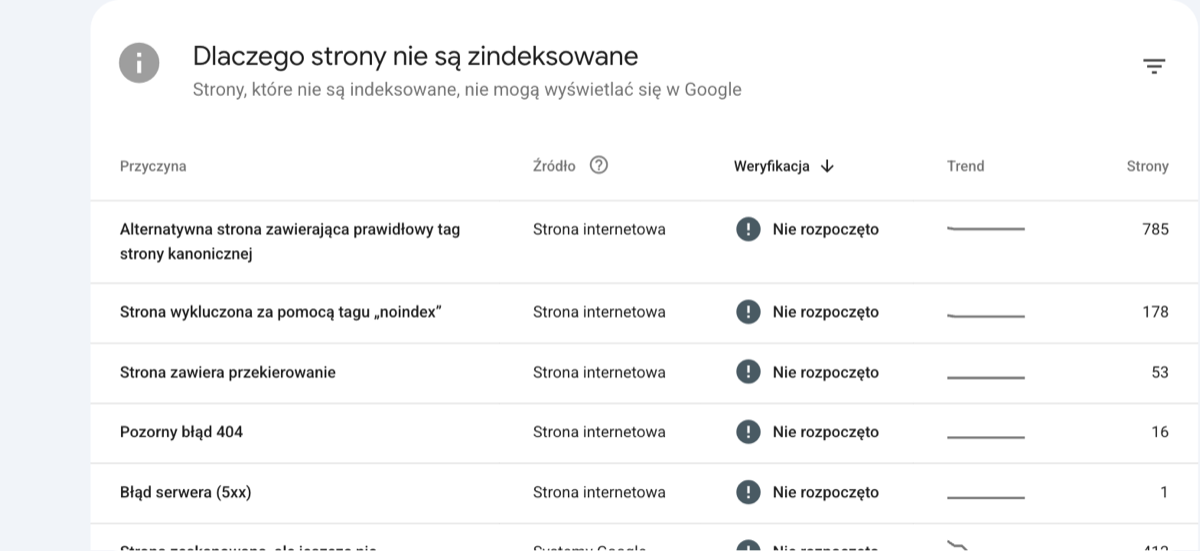The height and width of the screenshot is (551, 1200).
Task: Open the Strona zawiera przekierowanie row
Action: [x=645, y=373]
